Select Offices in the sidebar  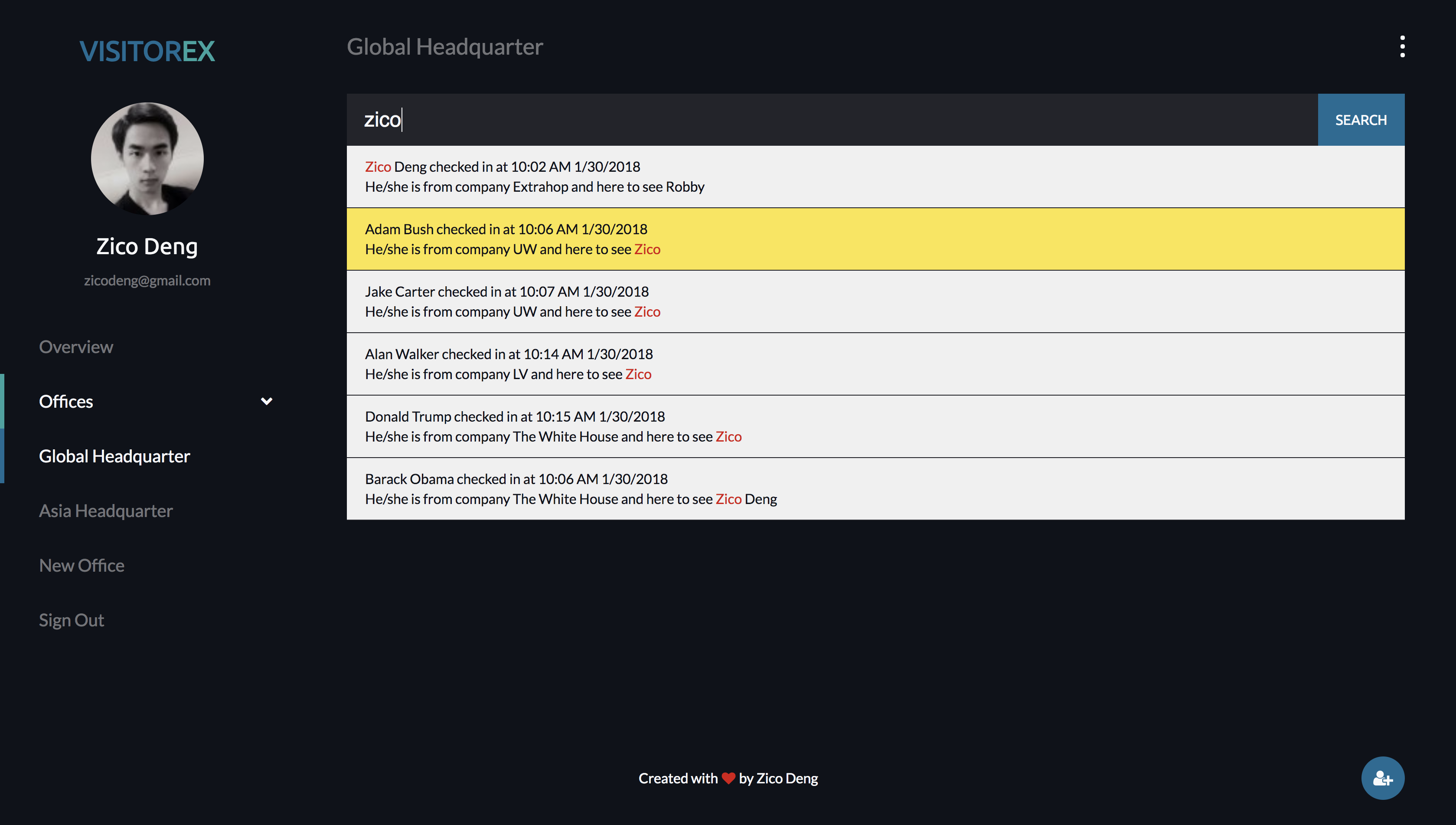pyautogui.click(x=66, y=401)
